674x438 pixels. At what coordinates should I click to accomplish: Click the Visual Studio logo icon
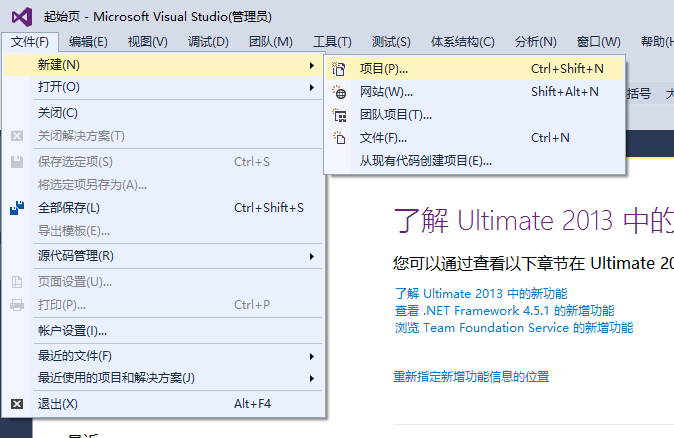point(22,17)
